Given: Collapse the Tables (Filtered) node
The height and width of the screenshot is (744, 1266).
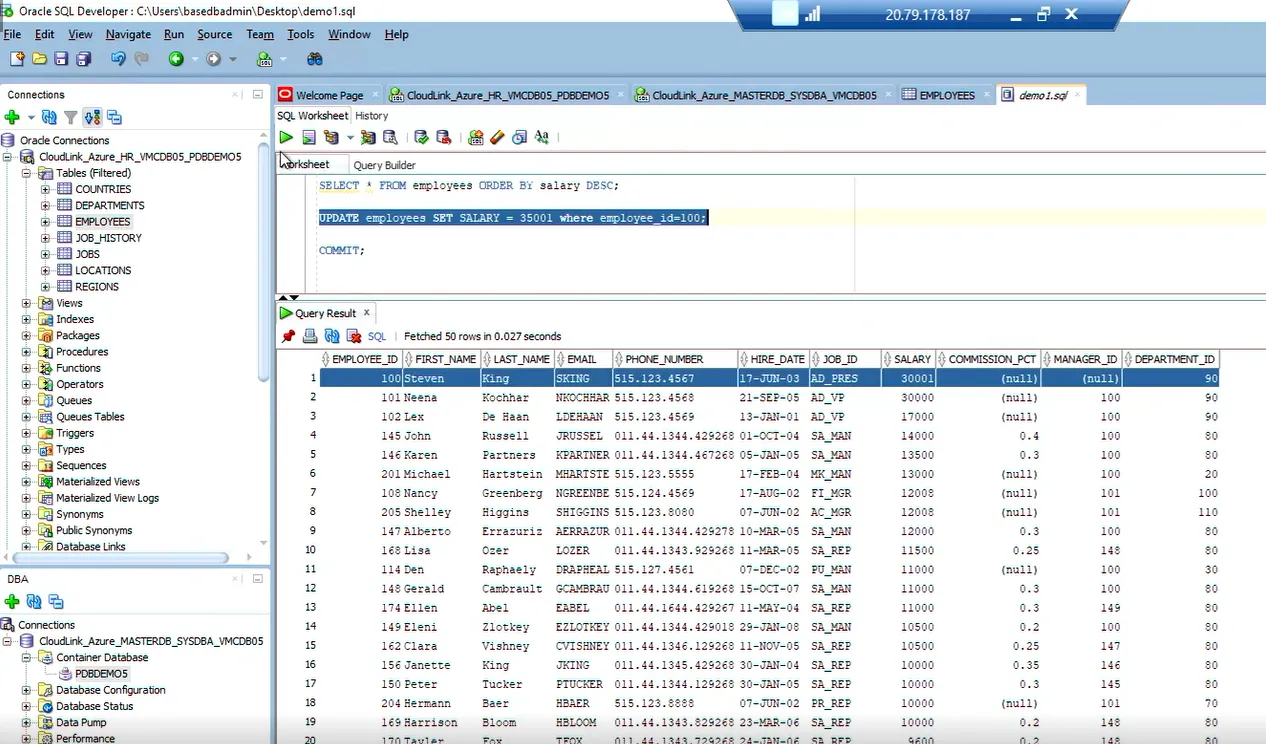Looking at the screenshot, I should pos(27,173).
